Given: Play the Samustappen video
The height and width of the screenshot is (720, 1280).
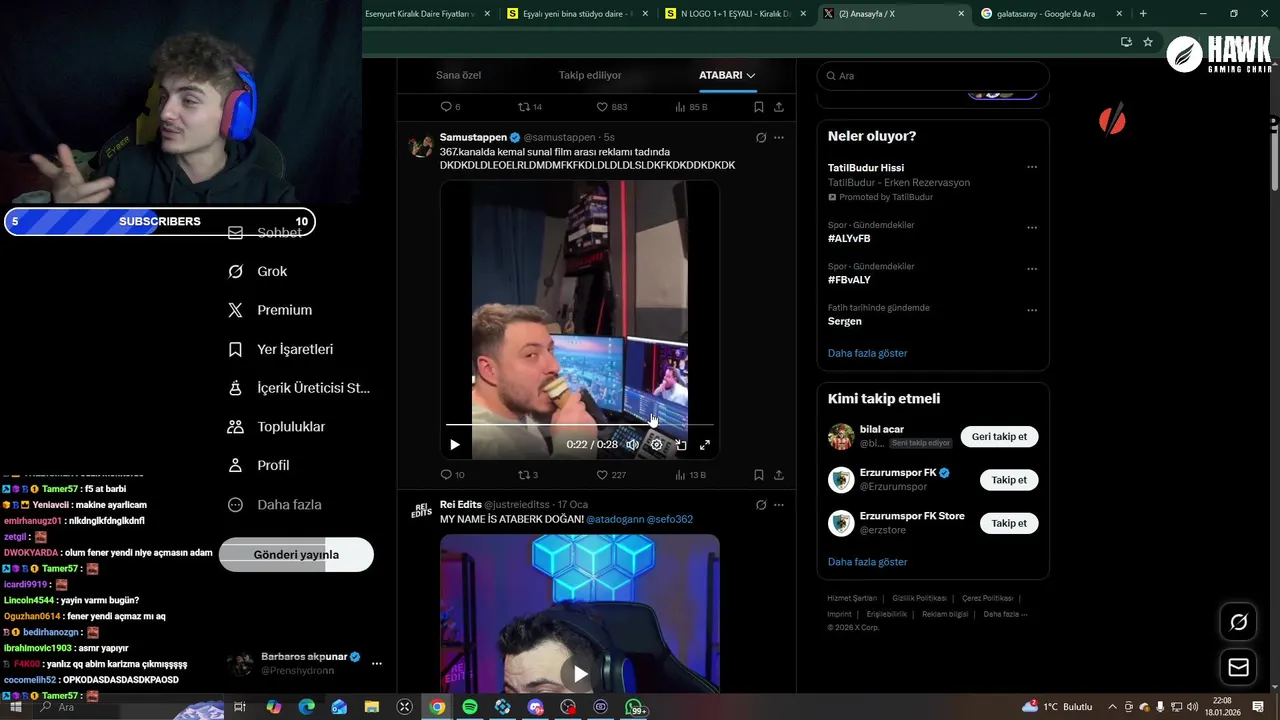Looking at the screenshot, I should pyautogui.click(x=454, y=445).
